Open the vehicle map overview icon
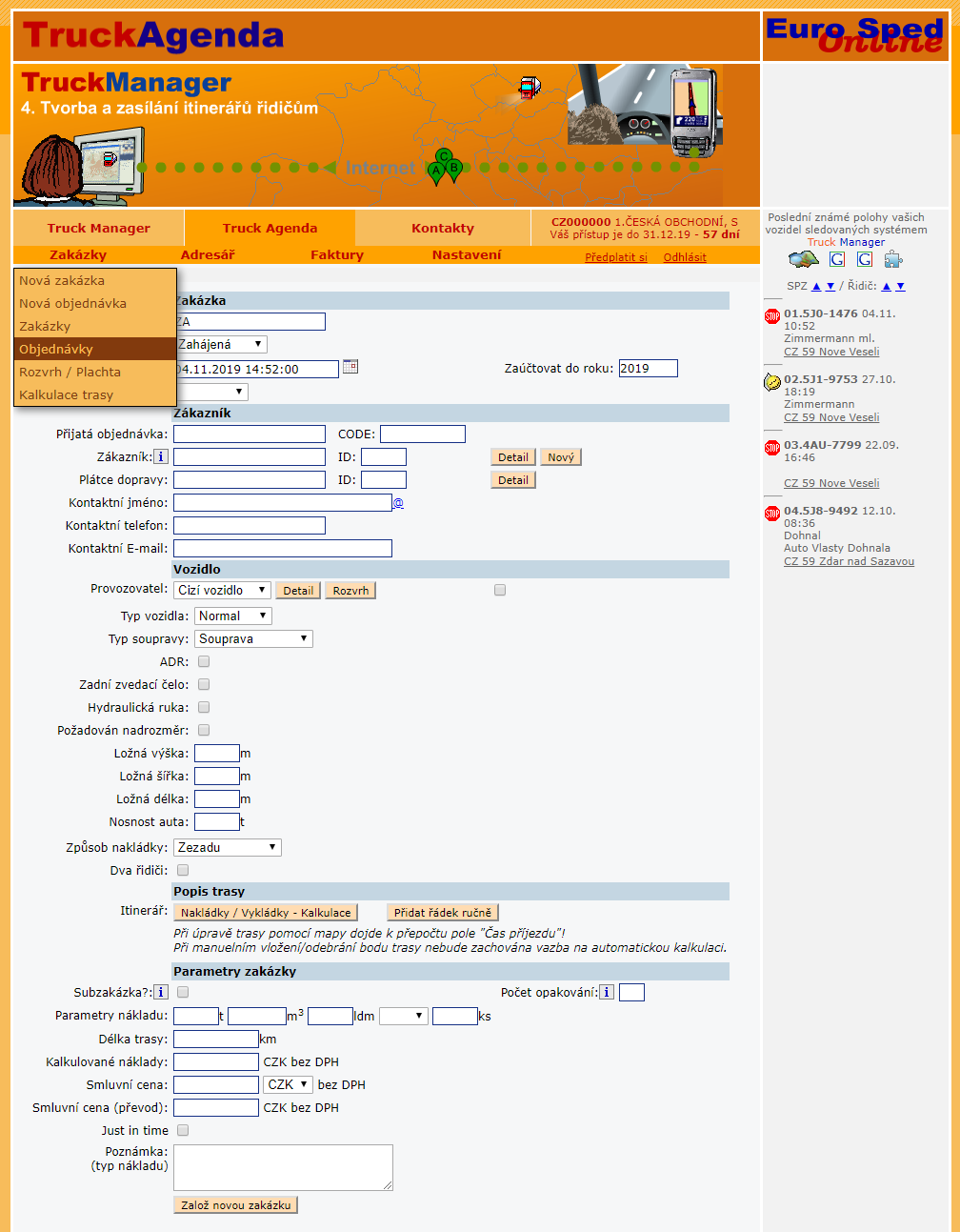Viewport: 960px width, 1232px height. 804,259
